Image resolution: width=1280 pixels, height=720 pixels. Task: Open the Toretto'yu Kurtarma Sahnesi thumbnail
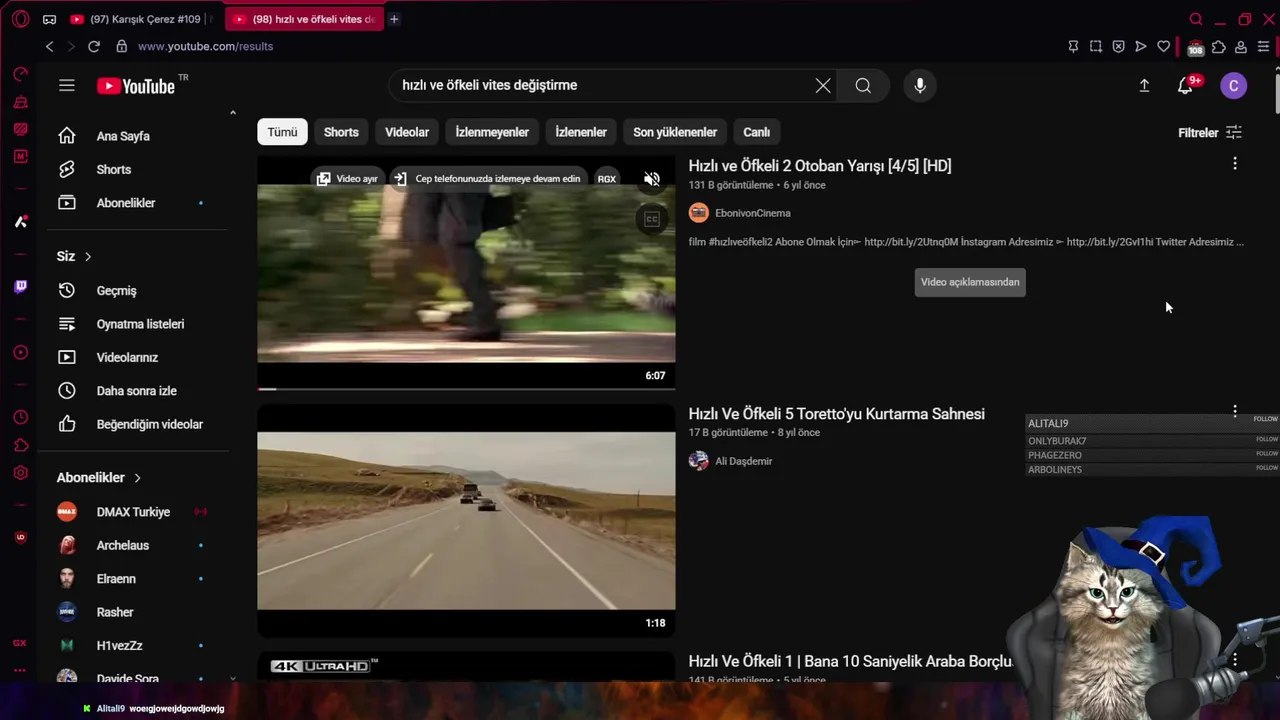click(466, 520)
